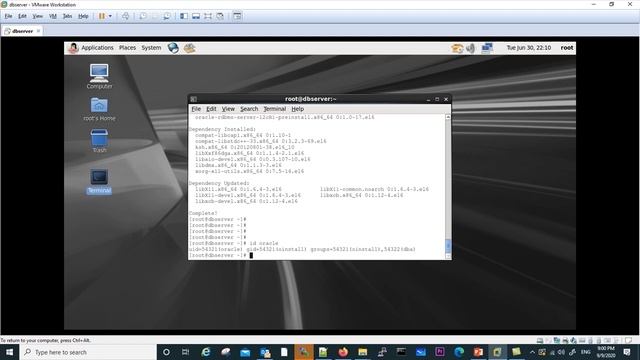Click the Windows search box
640x360 pixels.
pos(88,352)
